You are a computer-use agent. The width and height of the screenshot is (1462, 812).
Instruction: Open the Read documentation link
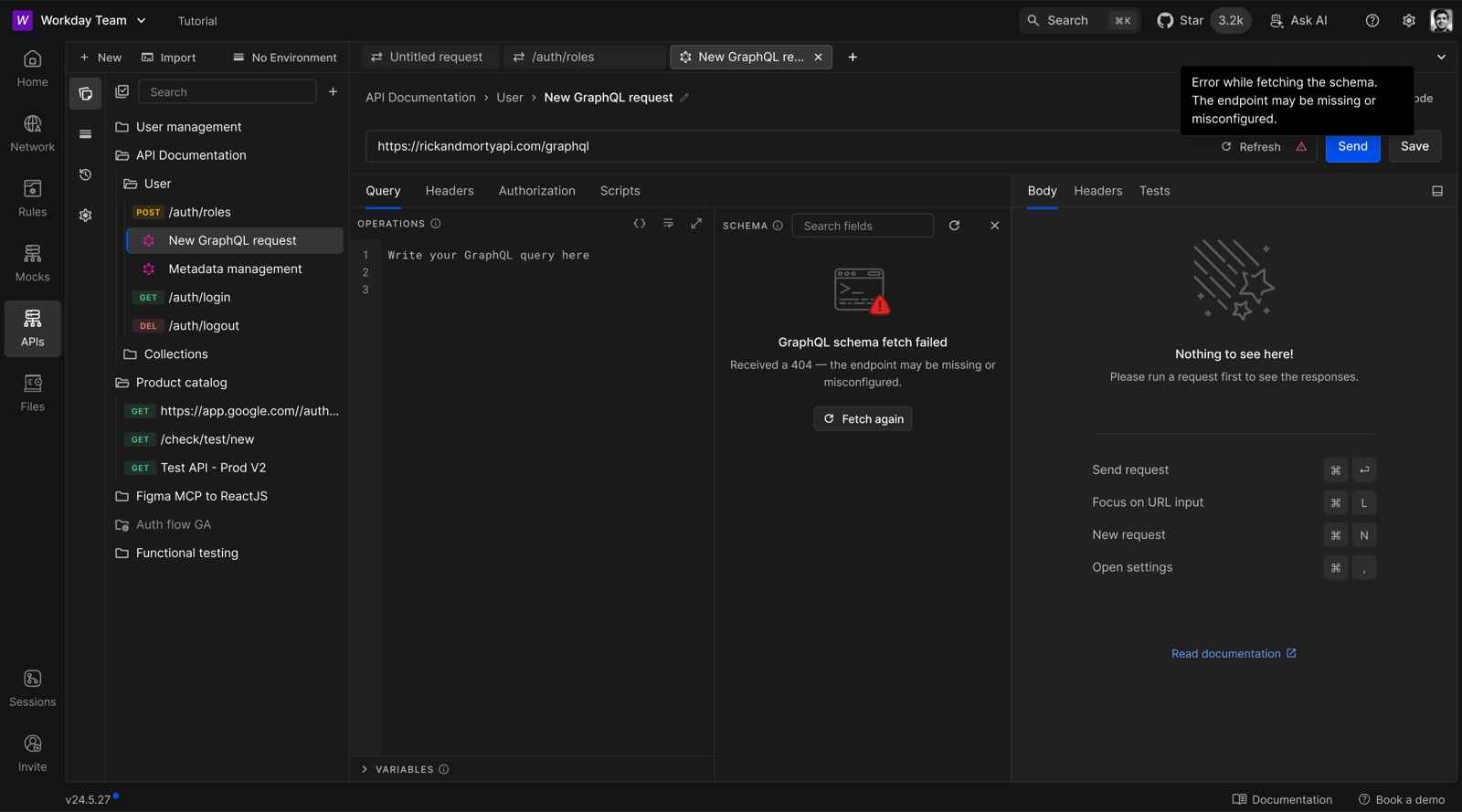pos(1234,654)
